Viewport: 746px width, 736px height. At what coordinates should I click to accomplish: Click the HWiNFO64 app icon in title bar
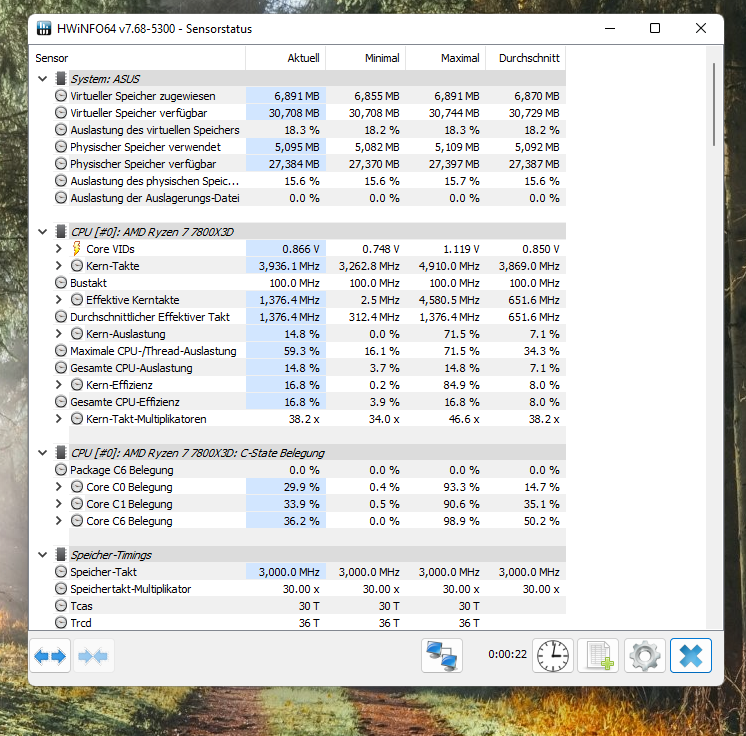pos(44,29)
